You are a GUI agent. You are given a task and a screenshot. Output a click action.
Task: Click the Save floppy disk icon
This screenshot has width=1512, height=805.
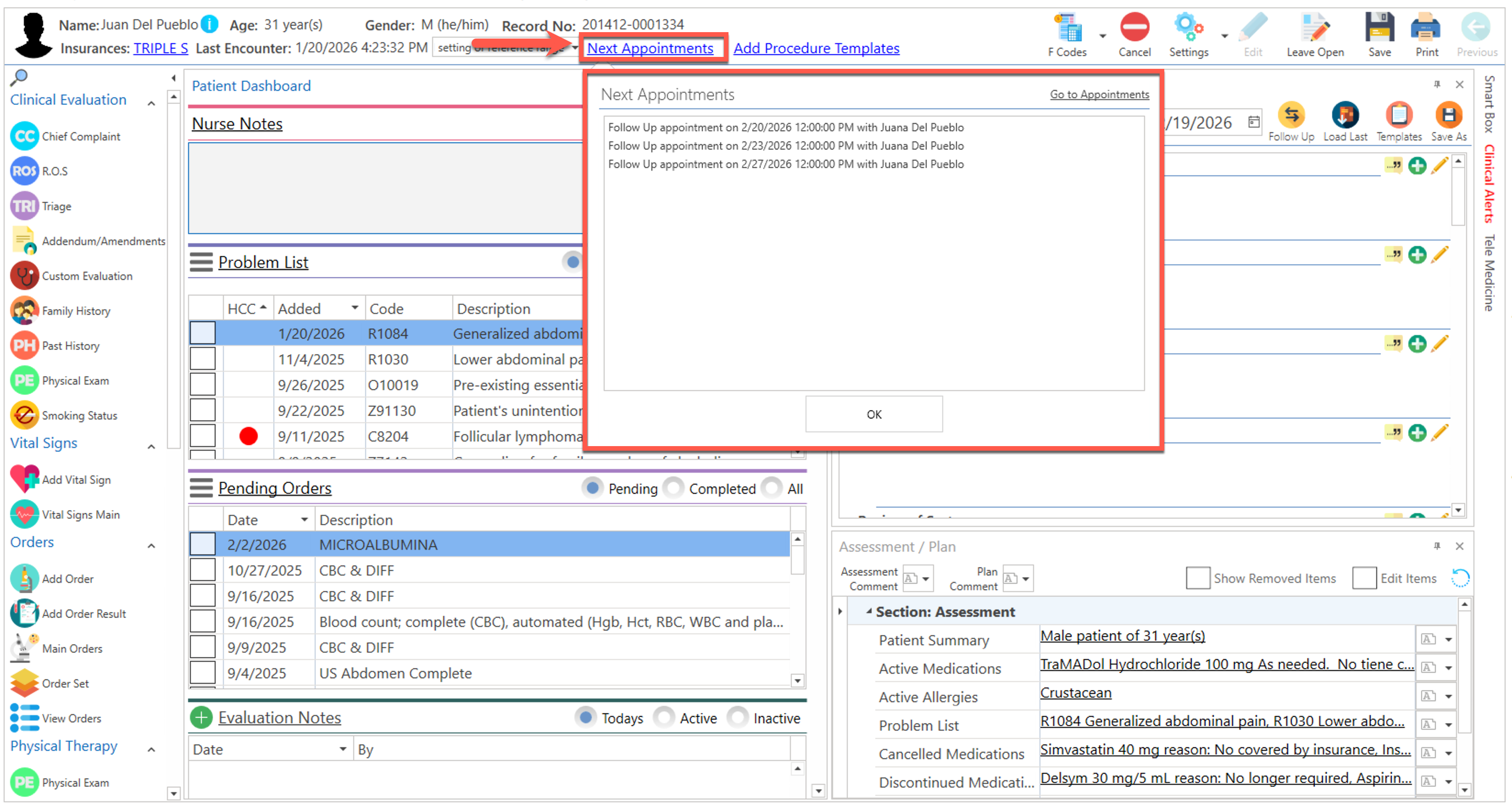(1379, 28)
